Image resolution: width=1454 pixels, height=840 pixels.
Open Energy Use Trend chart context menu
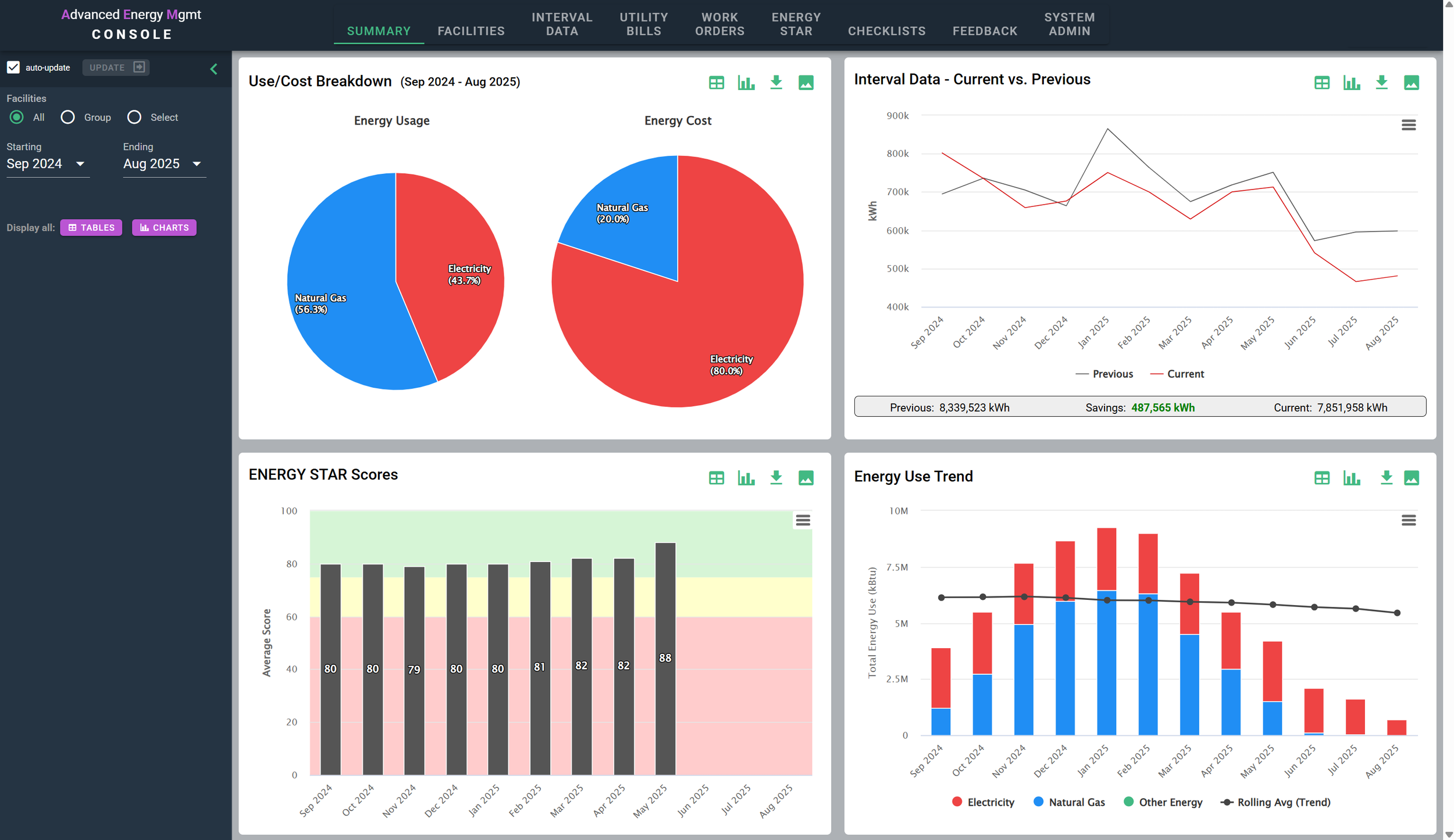[x=1408, y=520]
